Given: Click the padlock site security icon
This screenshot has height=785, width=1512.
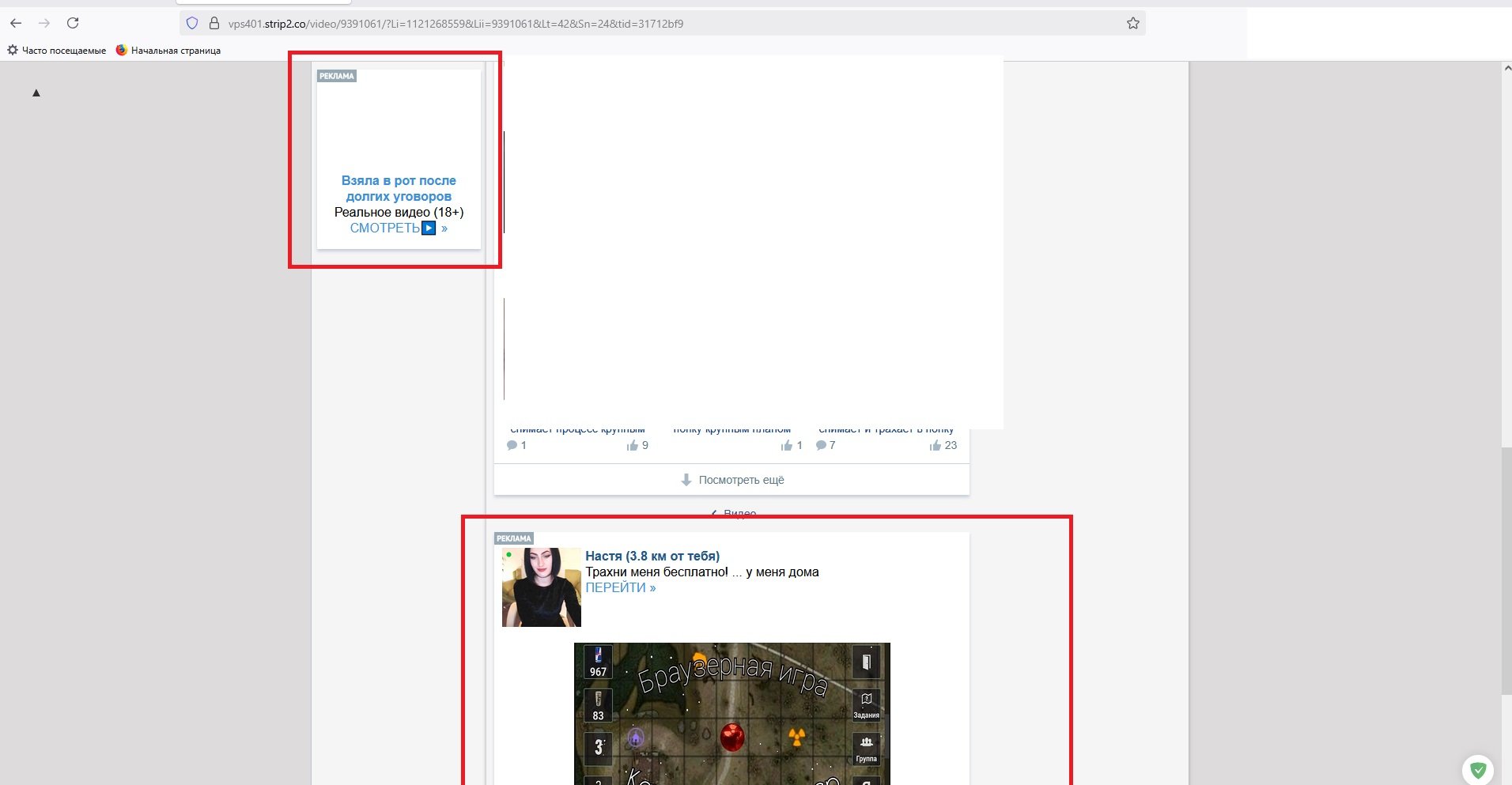Looking at the screenshot, I should tap(214, 24).
